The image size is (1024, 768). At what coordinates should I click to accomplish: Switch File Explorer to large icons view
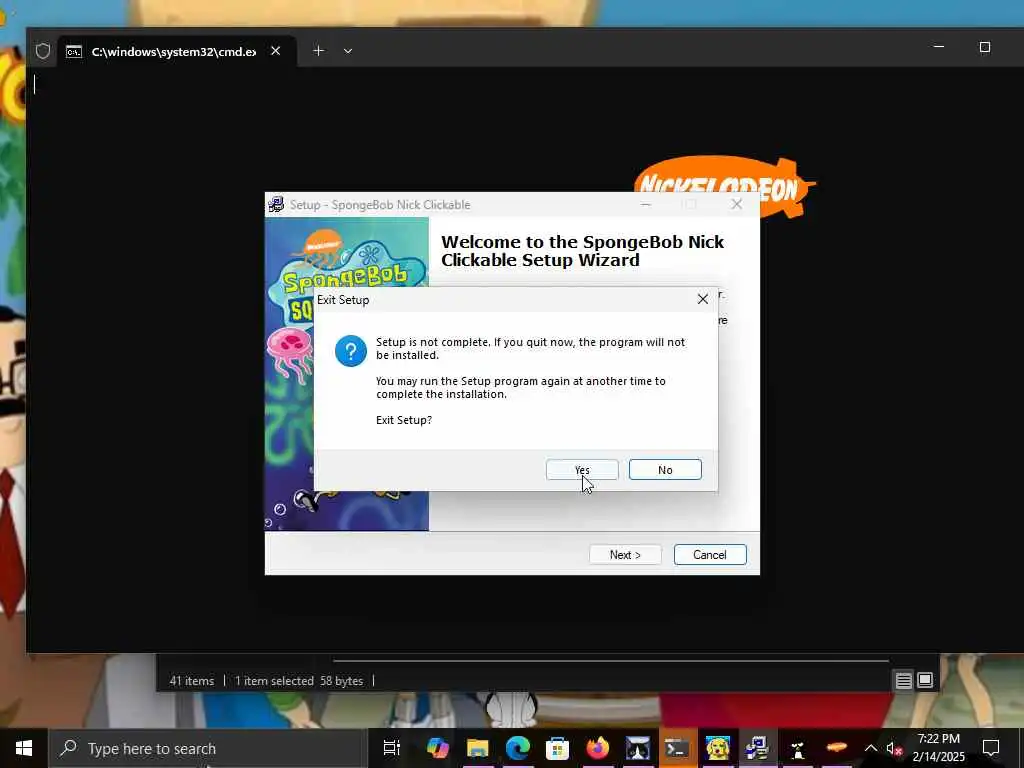click(925, 680)
